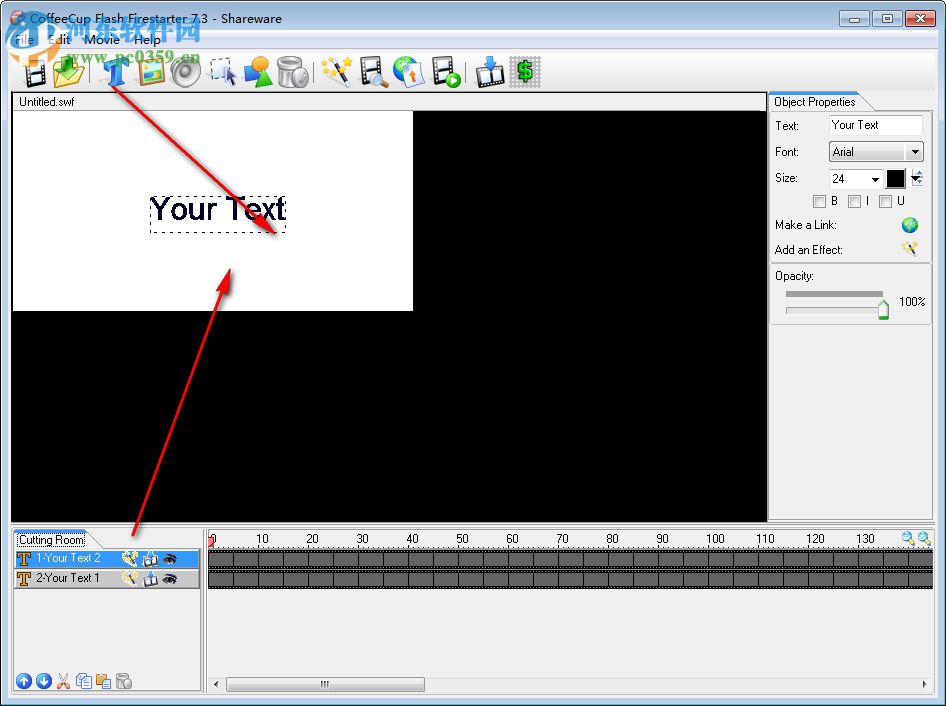This screenshot has width=946, height=706.
Task: Click the Add an Effect label
Action: click(x=808, y=250)
